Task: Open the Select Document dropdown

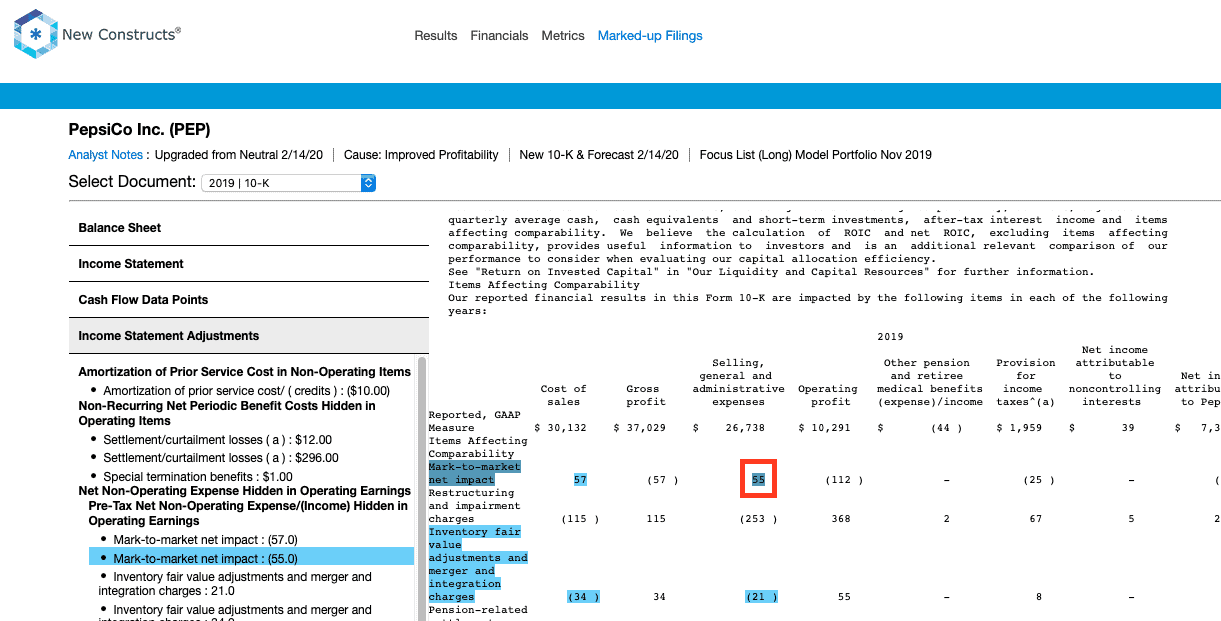Action: pyautogui.click(x=289, y=183)
